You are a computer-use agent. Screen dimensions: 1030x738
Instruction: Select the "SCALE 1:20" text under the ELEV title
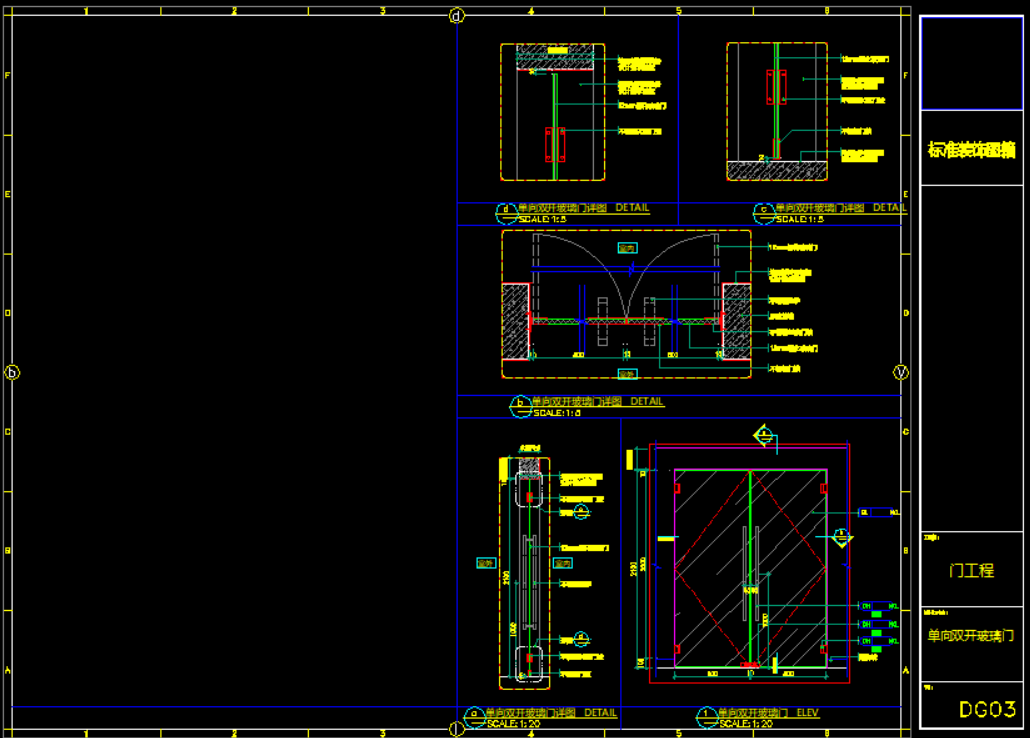(x=746, y=723)
